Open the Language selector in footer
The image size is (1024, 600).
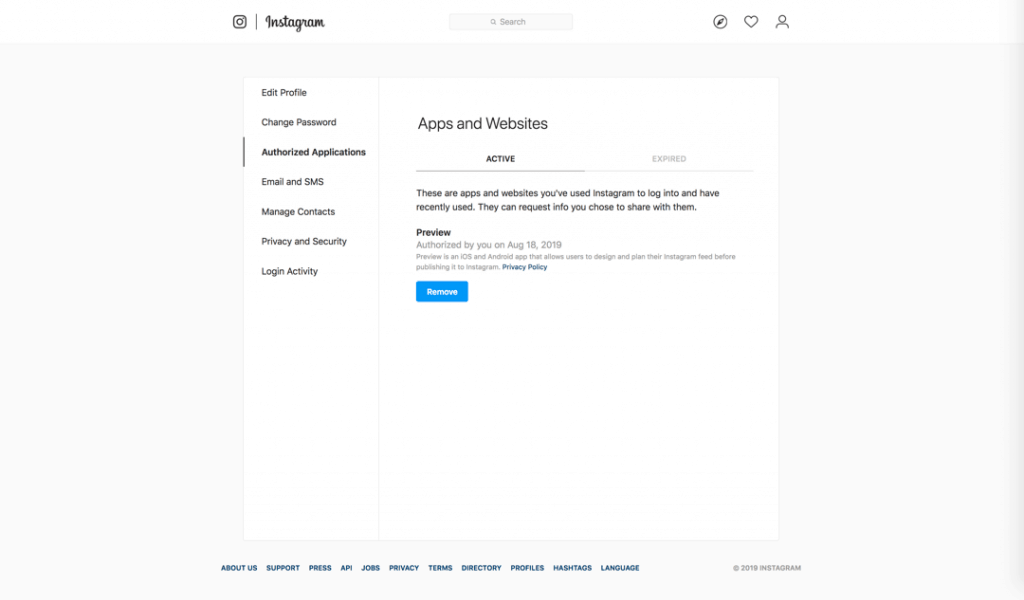click(x=620, y=568)
